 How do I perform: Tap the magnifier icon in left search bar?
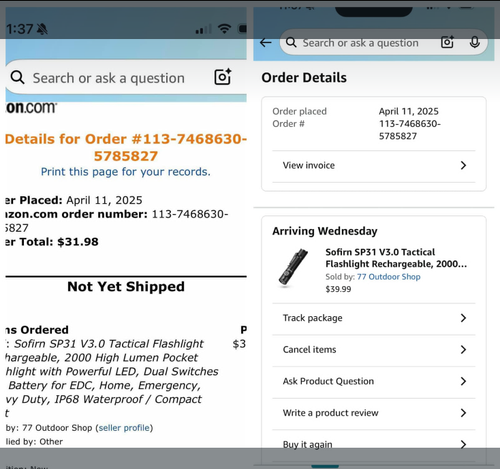click(x=17, y=77)
